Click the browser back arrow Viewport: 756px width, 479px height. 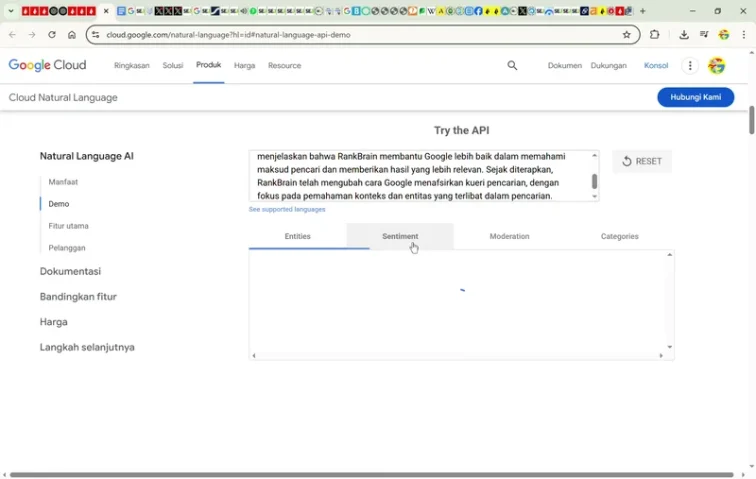(13, 35)
